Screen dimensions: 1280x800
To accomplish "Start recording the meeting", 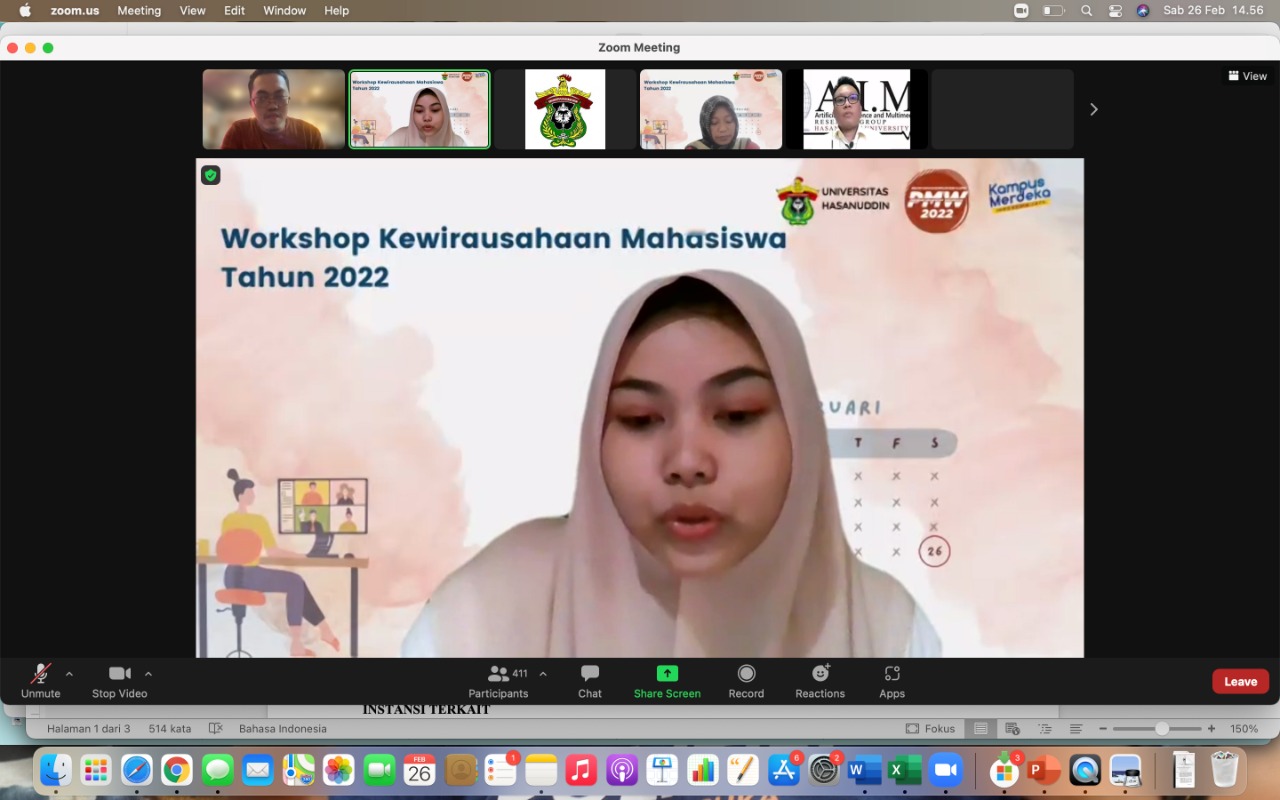I will 746,681.
